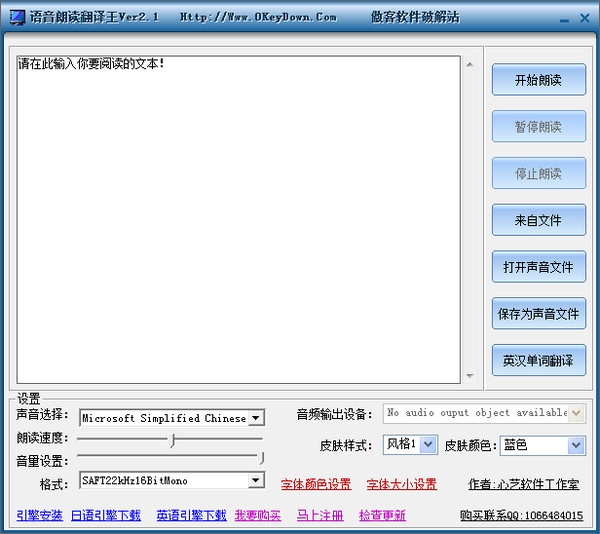Click the app icon in title bar
This screenshot has height=534, width=600.
(x=17, y=18)
